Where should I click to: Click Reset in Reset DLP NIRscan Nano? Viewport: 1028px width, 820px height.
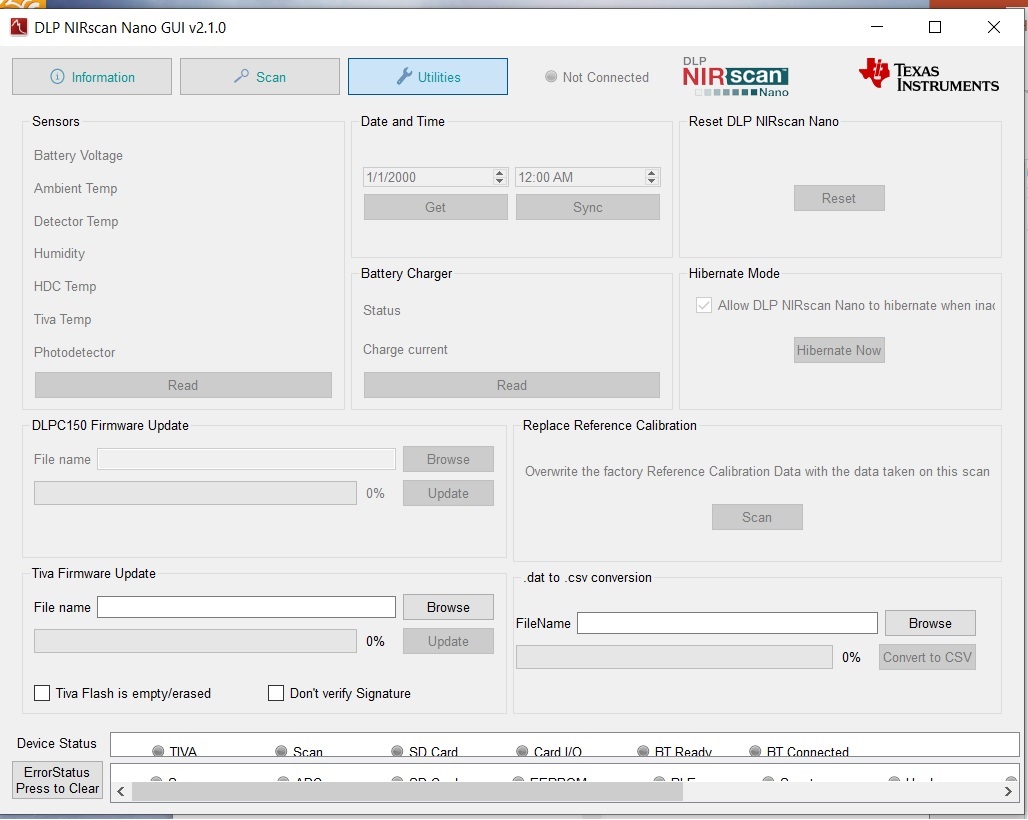tap(839, 198)
